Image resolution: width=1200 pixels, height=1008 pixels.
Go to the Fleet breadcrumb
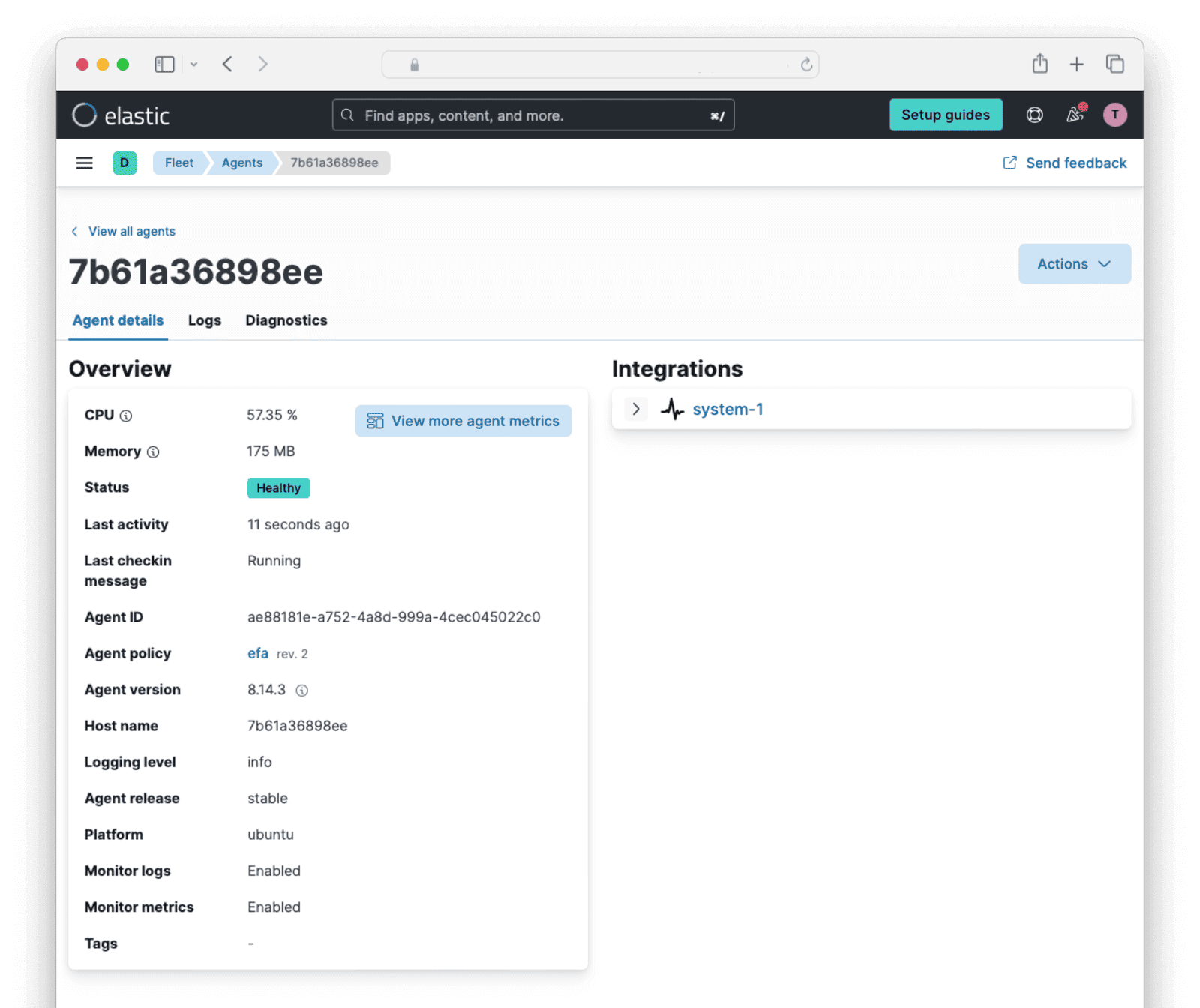click(x=179, y=163)
